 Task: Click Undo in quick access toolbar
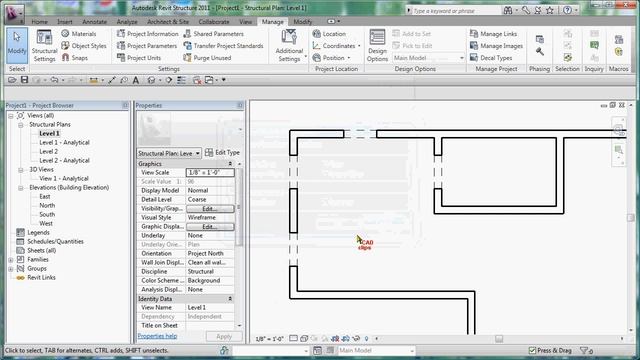(x=54, y=80)
